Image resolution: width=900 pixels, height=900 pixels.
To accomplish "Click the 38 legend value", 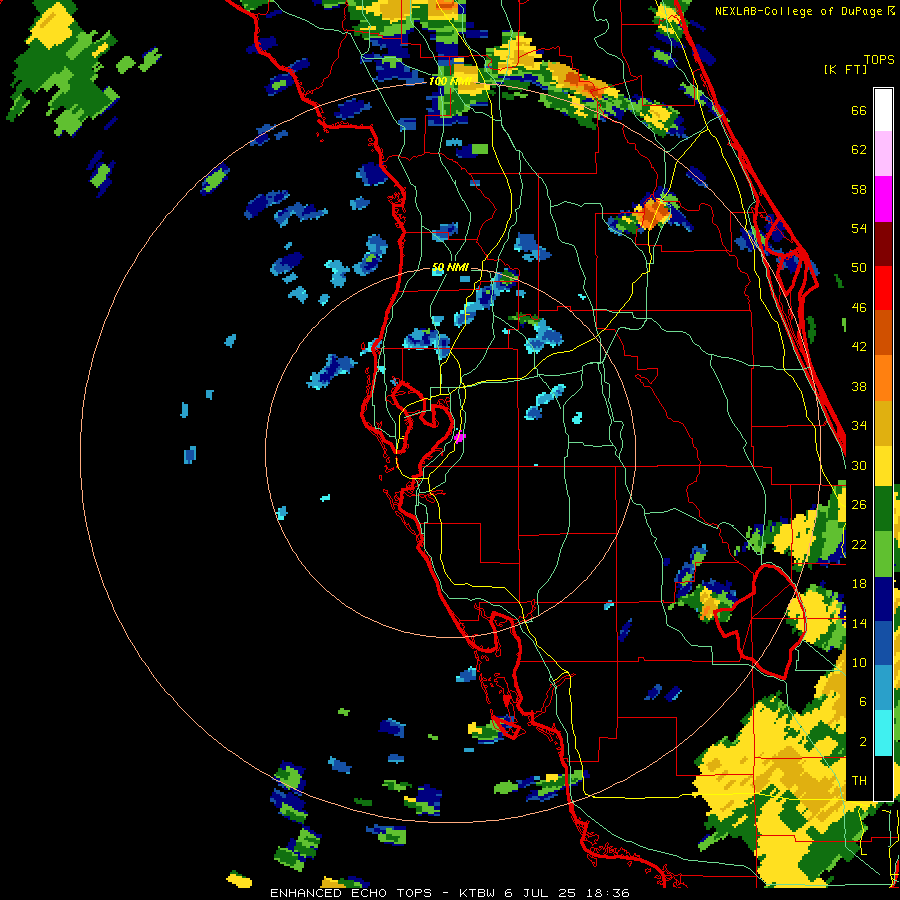I will [859, 386].
